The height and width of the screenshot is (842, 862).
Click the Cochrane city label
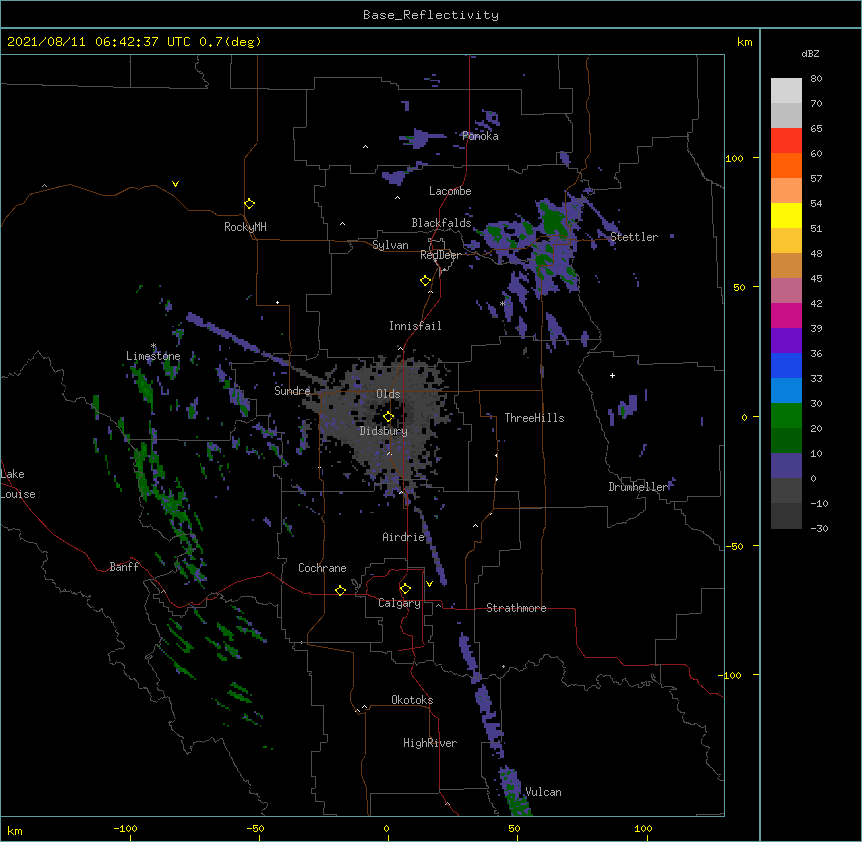tap(322, 568)
